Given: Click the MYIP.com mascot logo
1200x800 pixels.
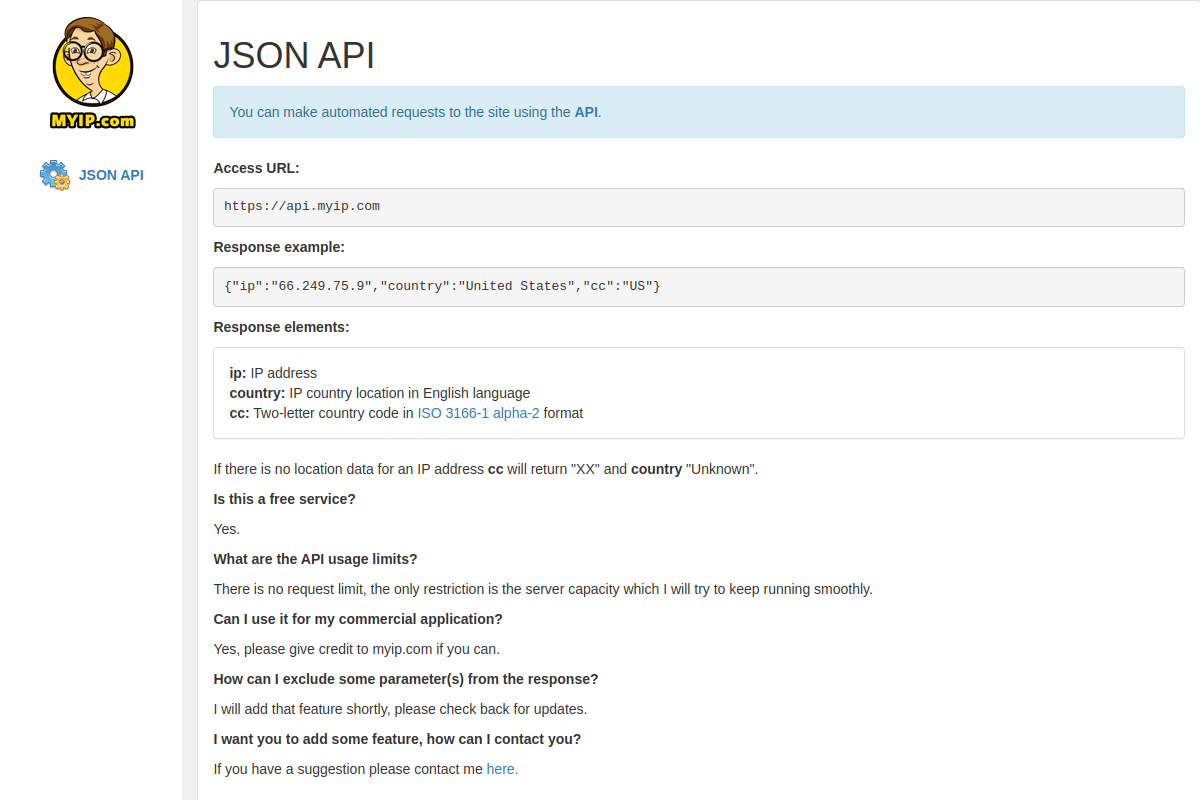Looking at the screenshot, I should click(92, 73).
